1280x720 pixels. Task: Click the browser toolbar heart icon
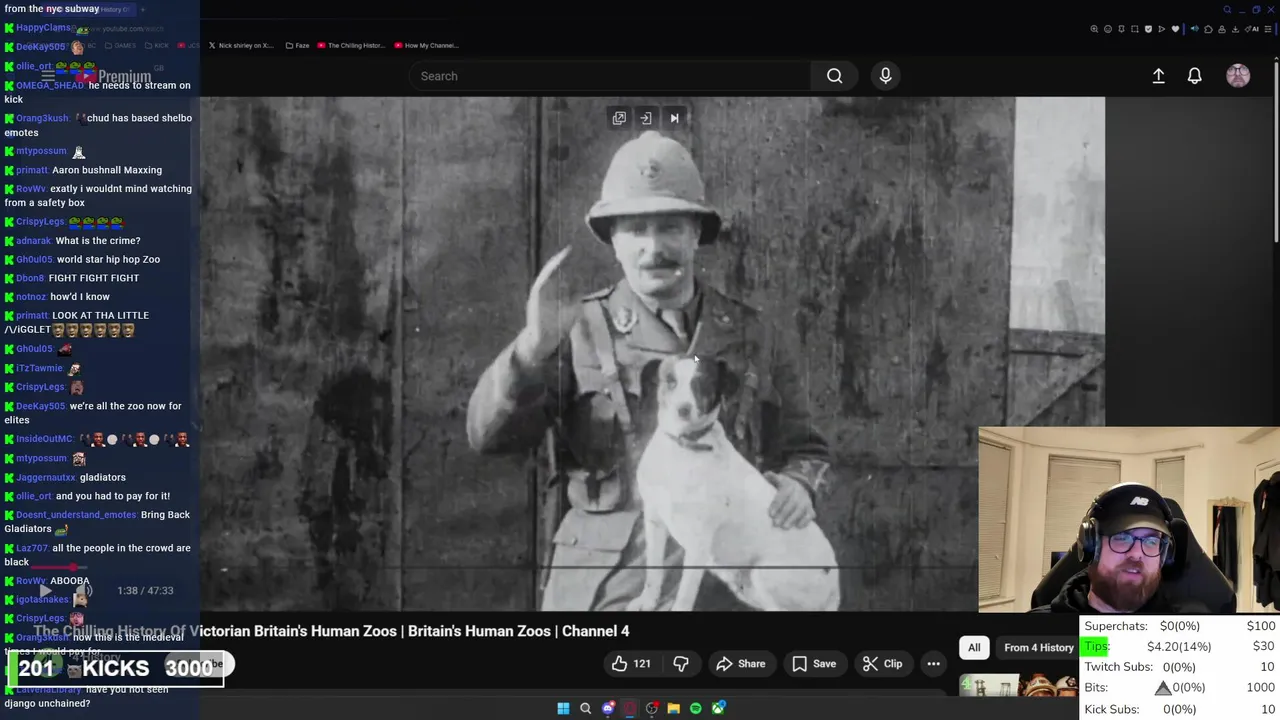tap(1175, 29)
